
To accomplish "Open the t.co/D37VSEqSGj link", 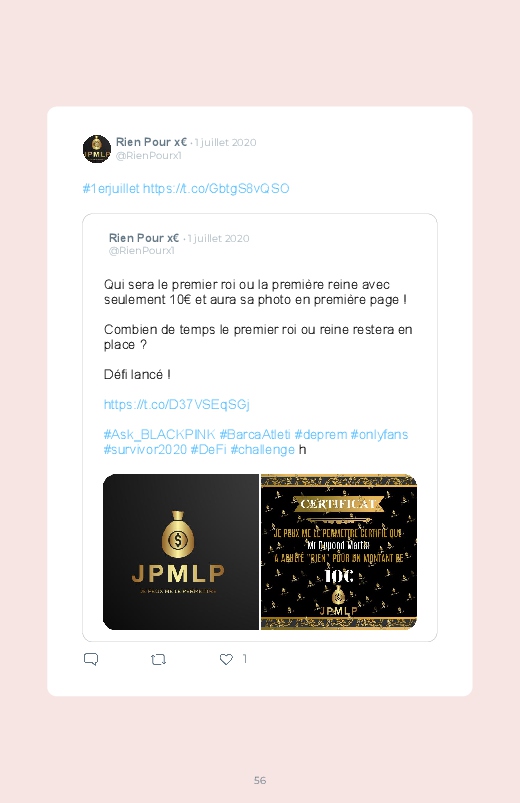I will [177, 405].
